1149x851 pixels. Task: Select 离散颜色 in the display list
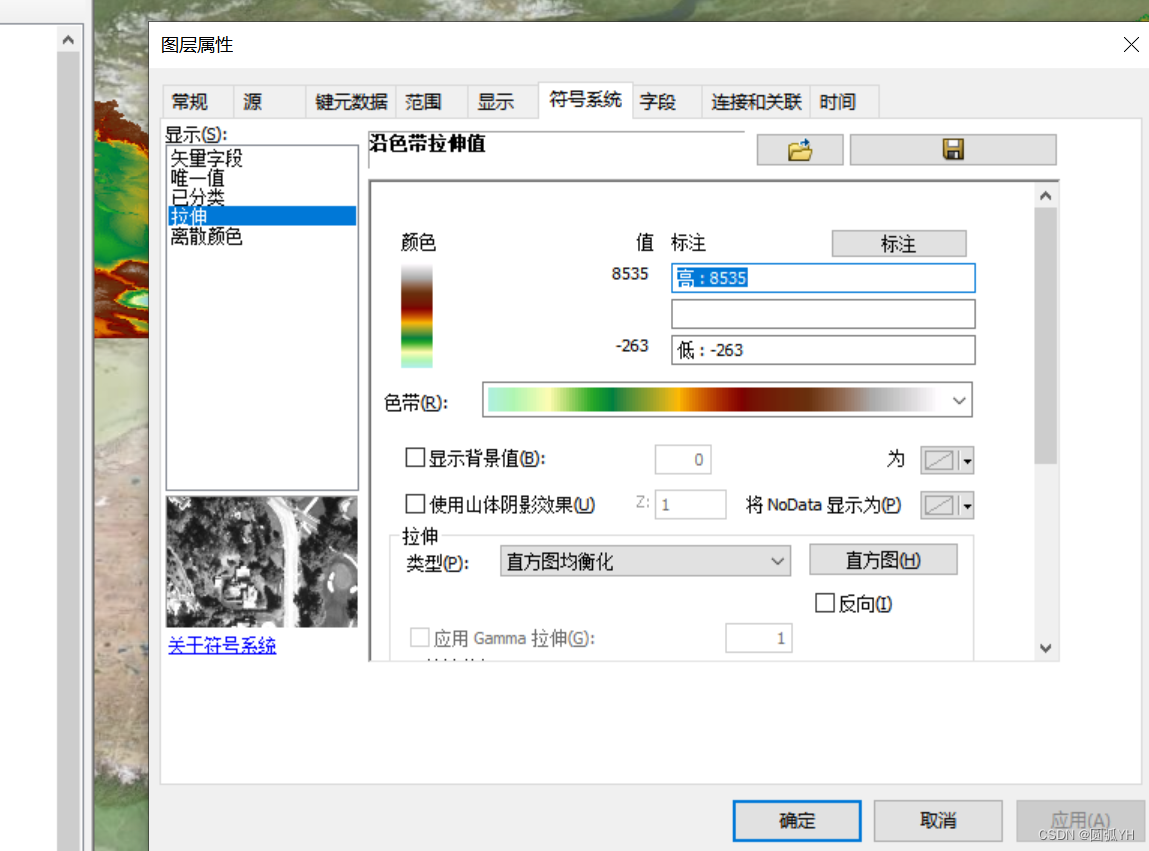206,236
